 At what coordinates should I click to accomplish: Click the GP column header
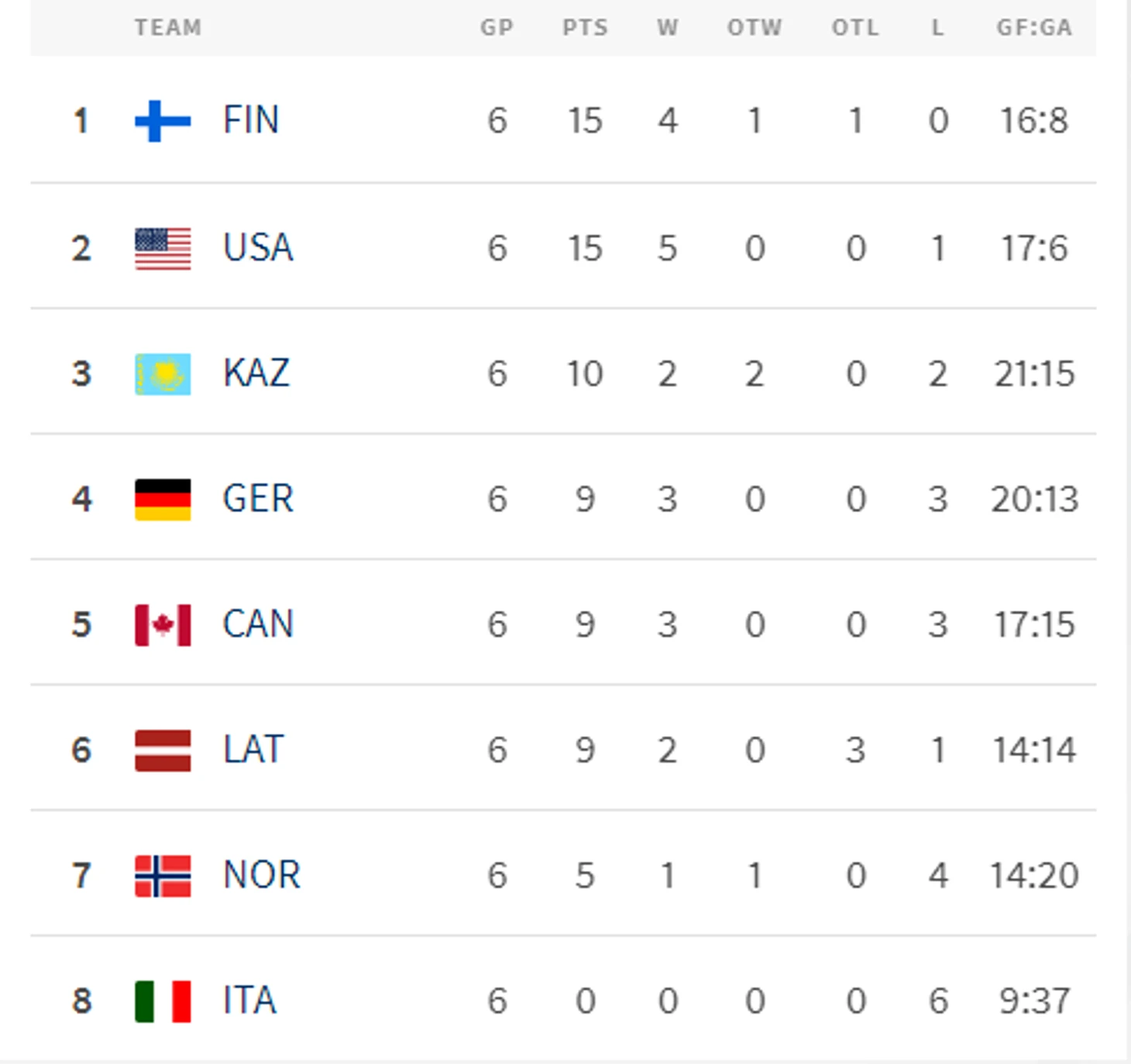pos(497,28)
